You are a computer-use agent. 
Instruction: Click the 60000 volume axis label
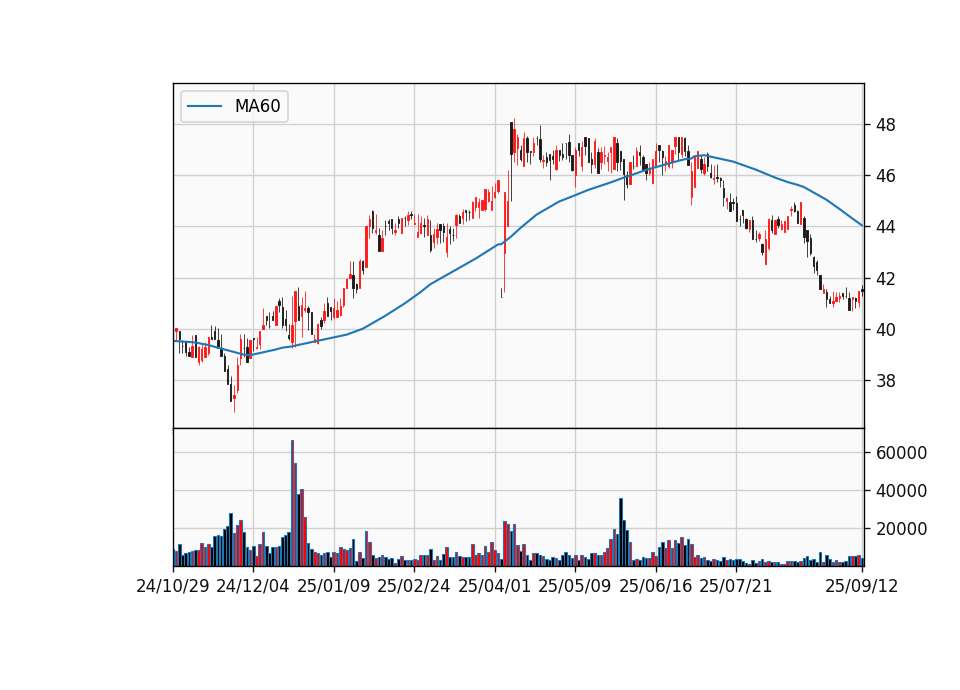coord(902,453)
